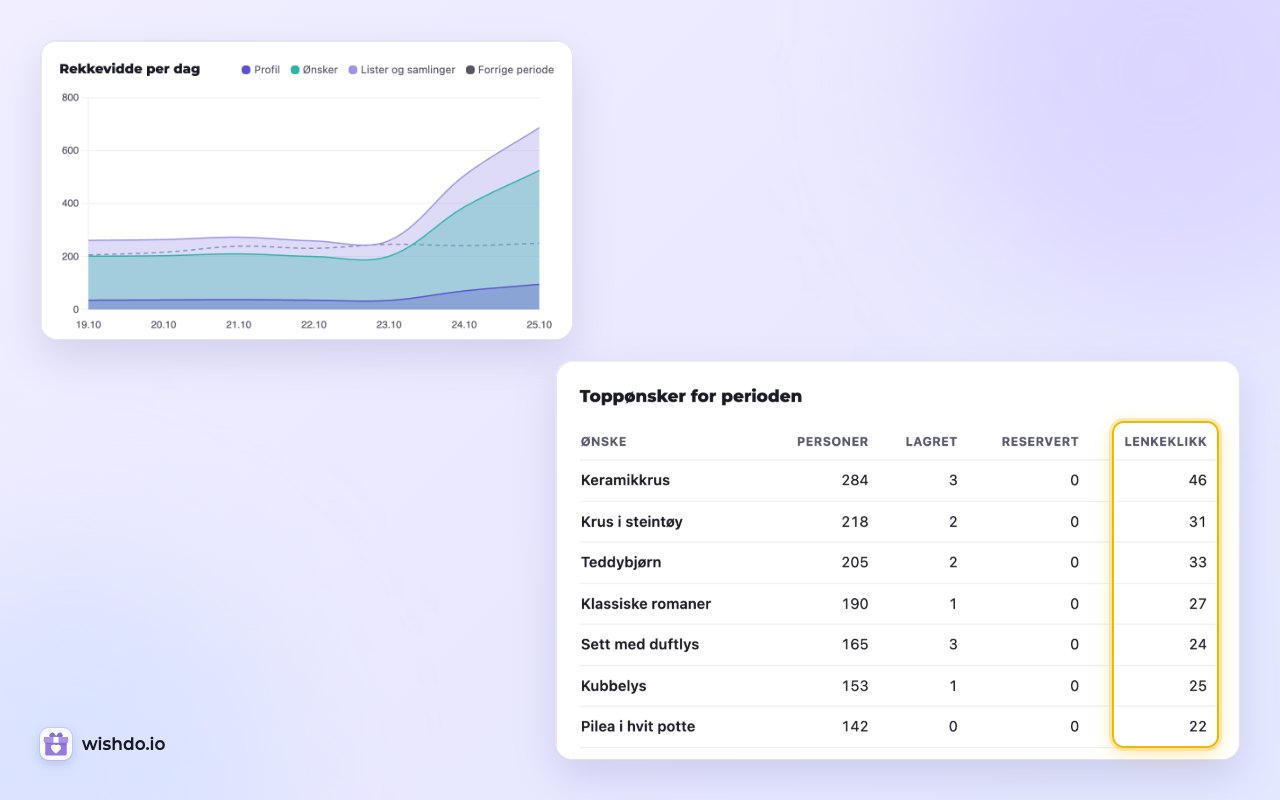Click the 46 link clicks value
The image size is (1280, 800).
tap(1198, 480)
